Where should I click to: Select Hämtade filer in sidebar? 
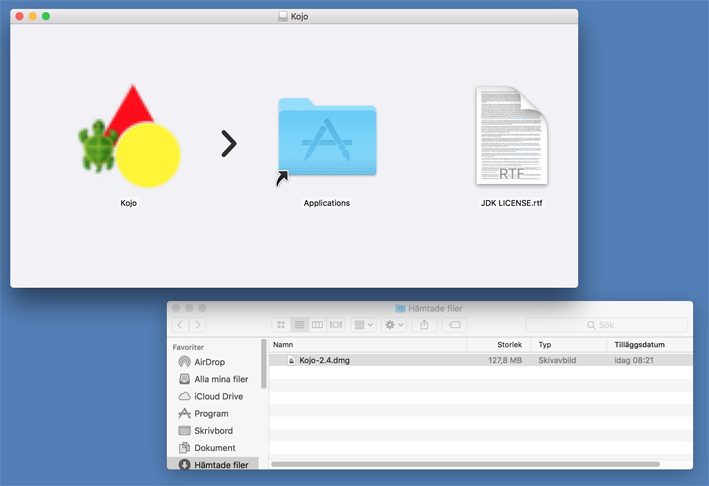(213, 464)
